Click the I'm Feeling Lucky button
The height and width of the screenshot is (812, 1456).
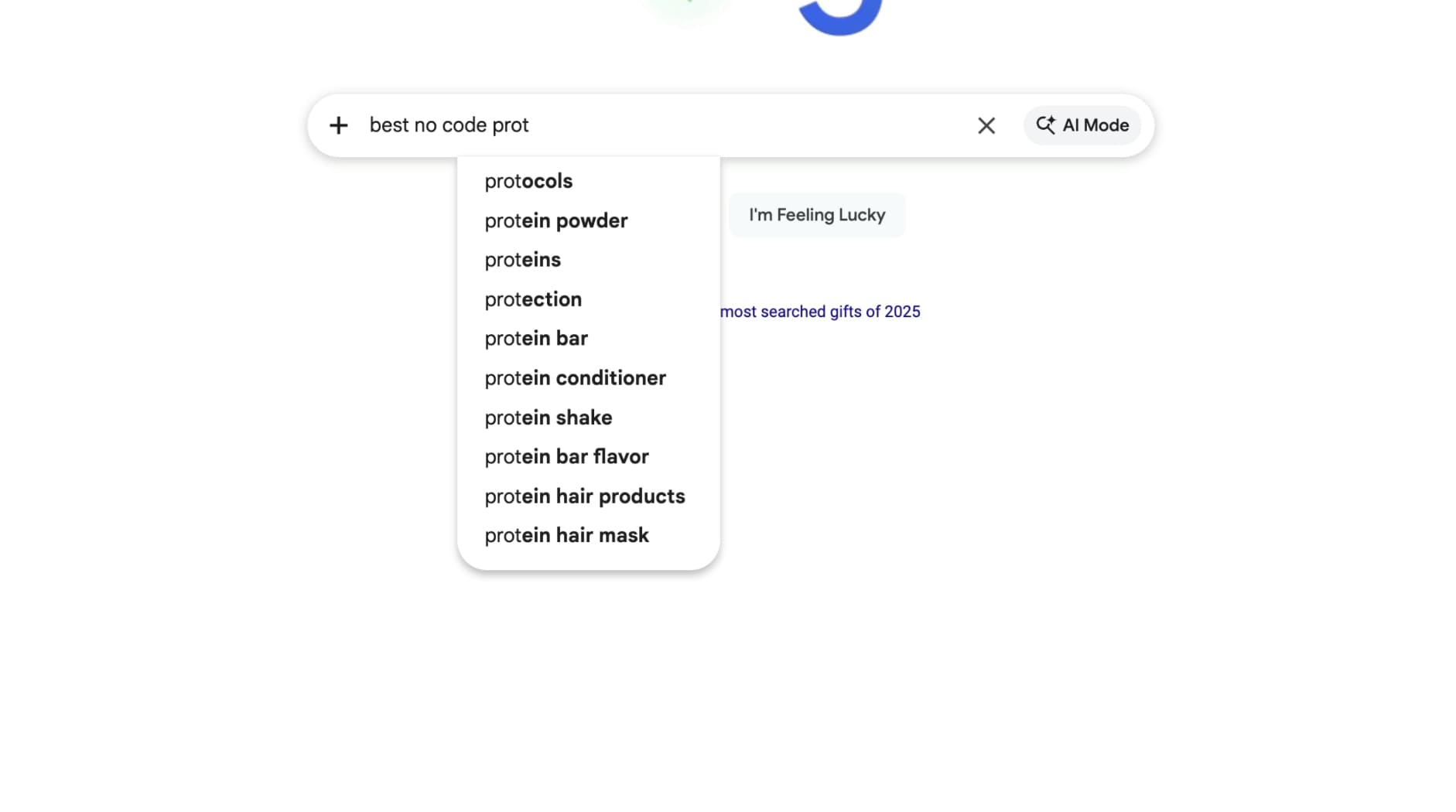pyautogui.click(x=816, y=214)
